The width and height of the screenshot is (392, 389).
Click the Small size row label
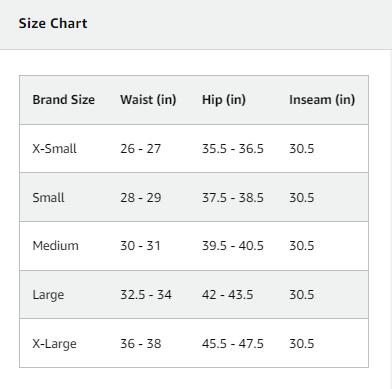(48, 197)
